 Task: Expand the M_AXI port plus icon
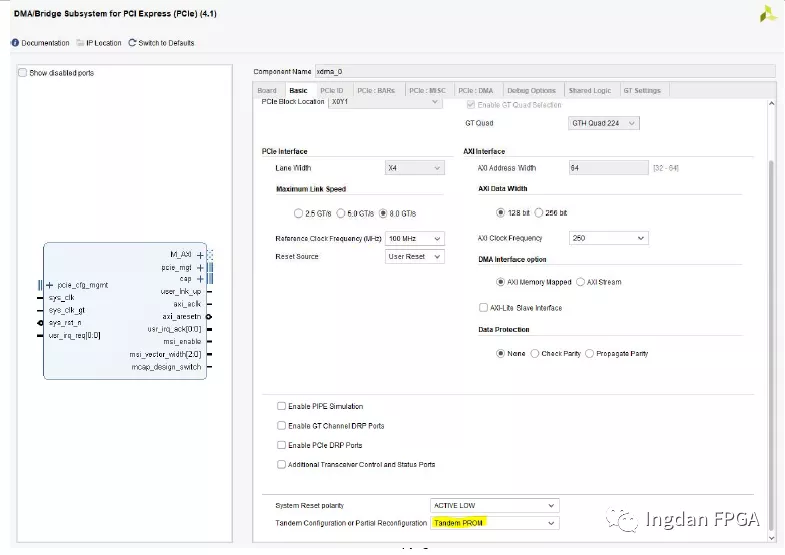[x=200, y=255]
